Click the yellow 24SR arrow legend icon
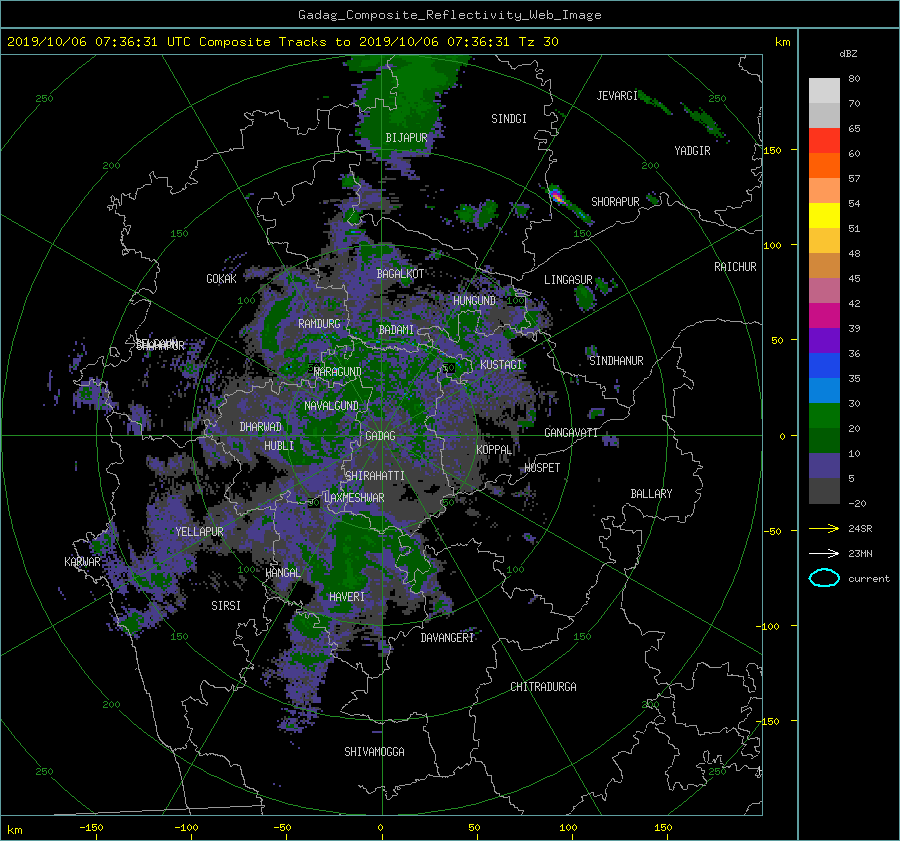This screenshot has height=841, width=900. click(824, 529)
